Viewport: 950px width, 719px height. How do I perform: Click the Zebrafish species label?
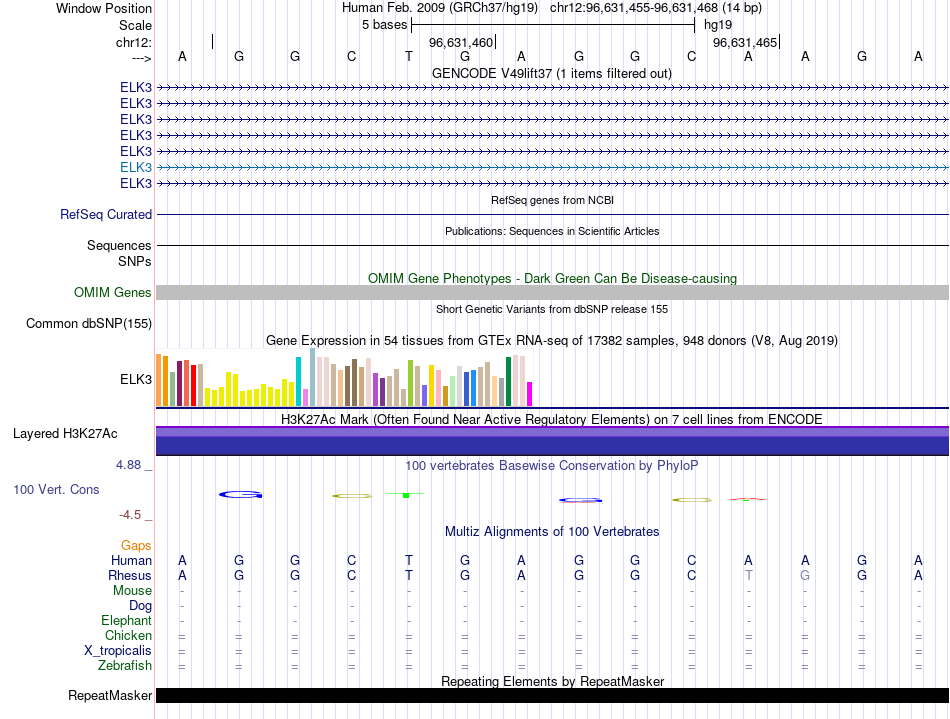[x=125, y=665]
